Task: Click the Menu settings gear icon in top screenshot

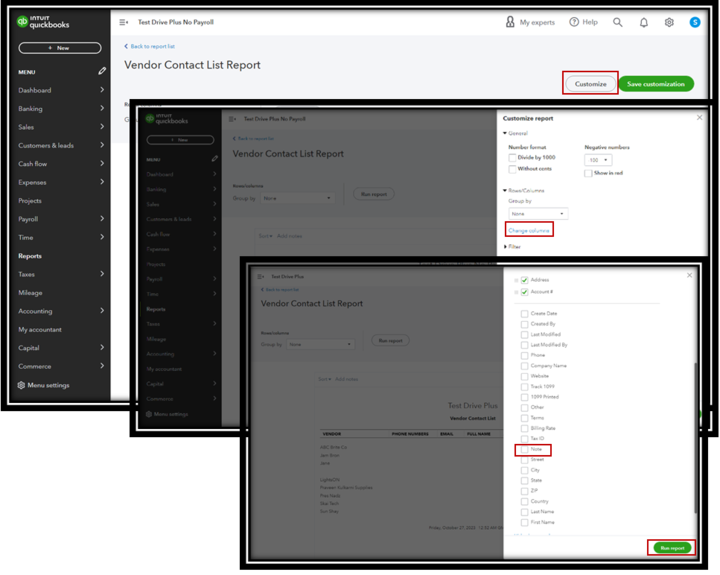Action: [21, 385]
